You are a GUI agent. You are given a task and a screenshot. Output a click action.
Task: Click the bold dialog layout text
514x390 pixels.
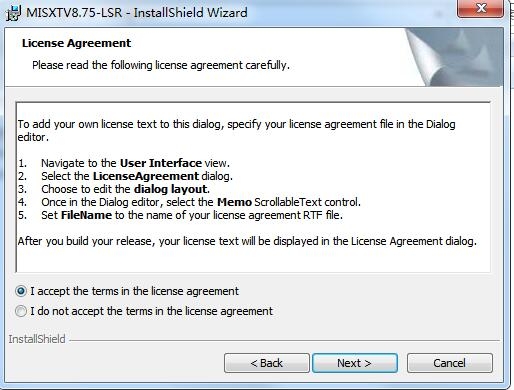click(171, 189)
